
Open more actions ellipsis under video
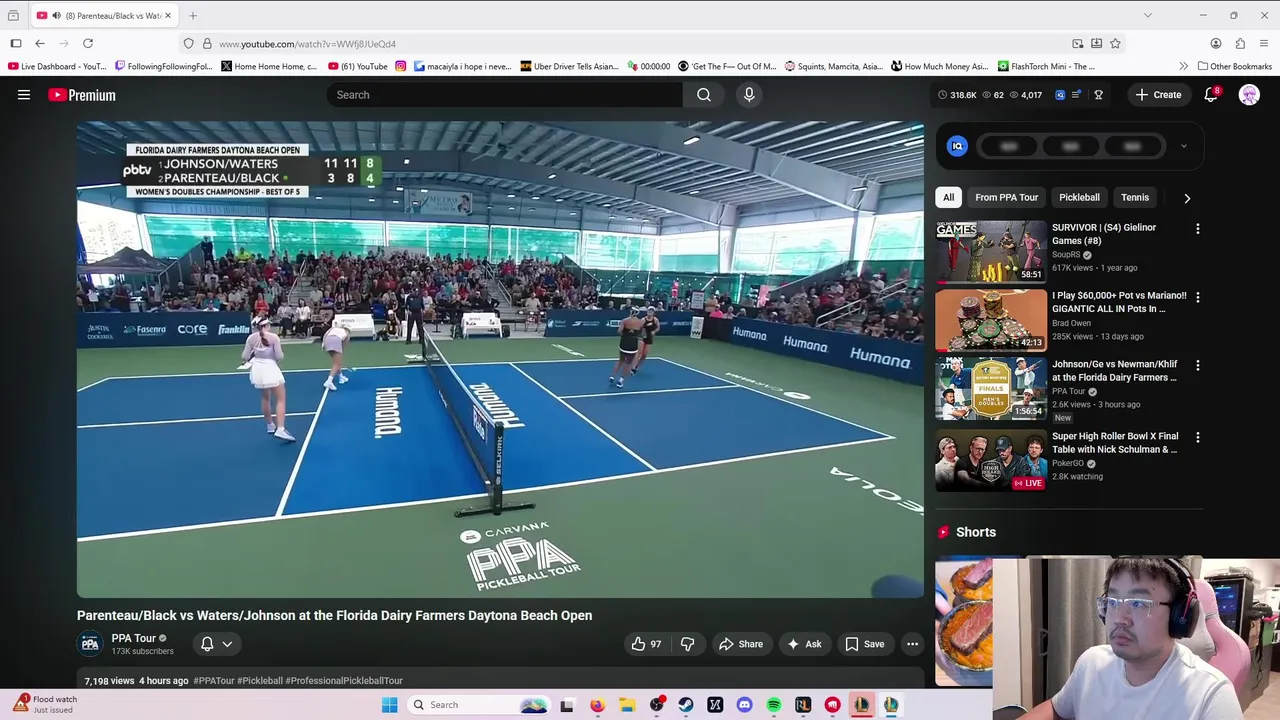coord(912,644)
